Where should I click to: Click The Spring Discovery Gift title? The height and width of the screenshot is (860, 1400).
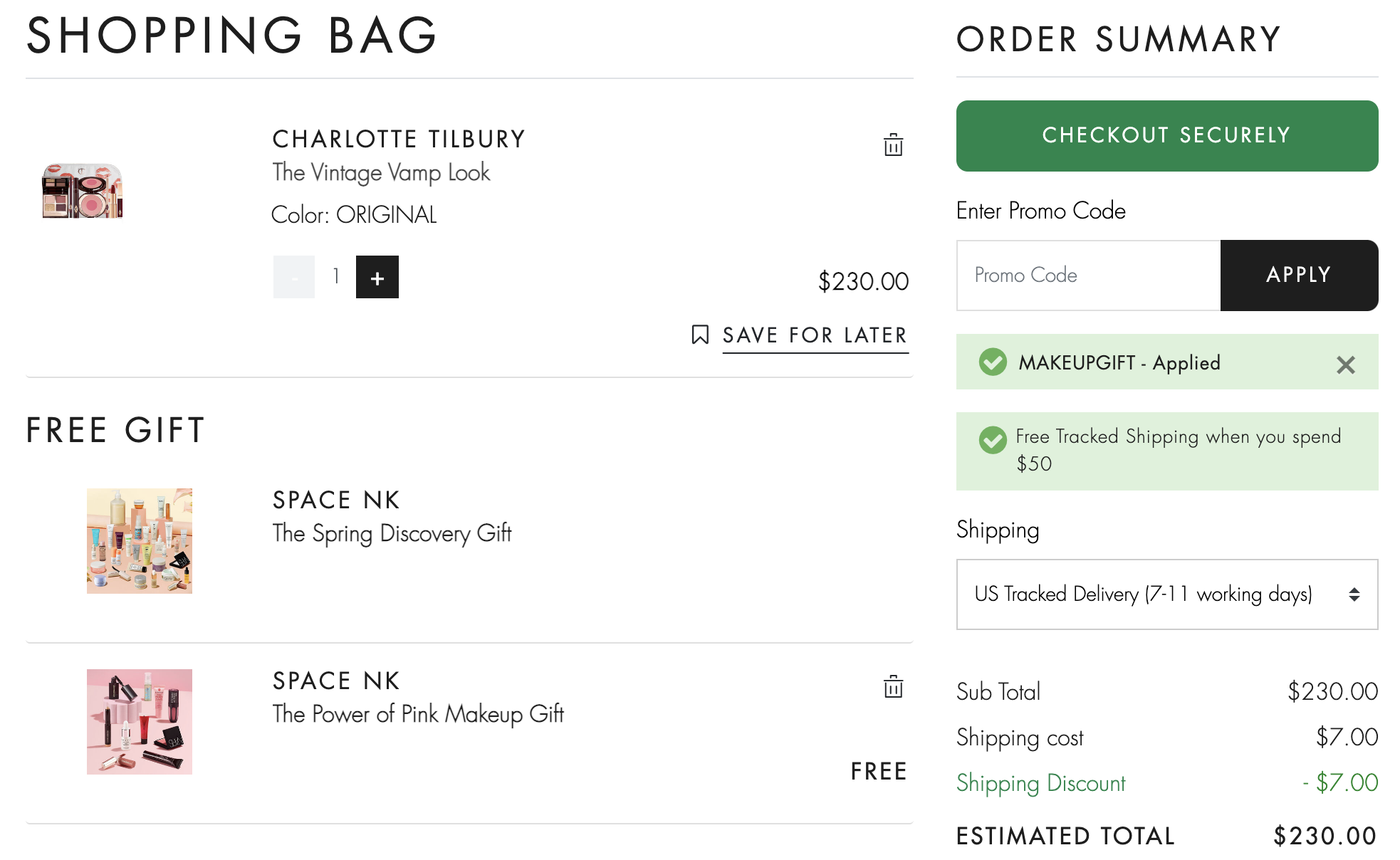[x=392, y=534]
